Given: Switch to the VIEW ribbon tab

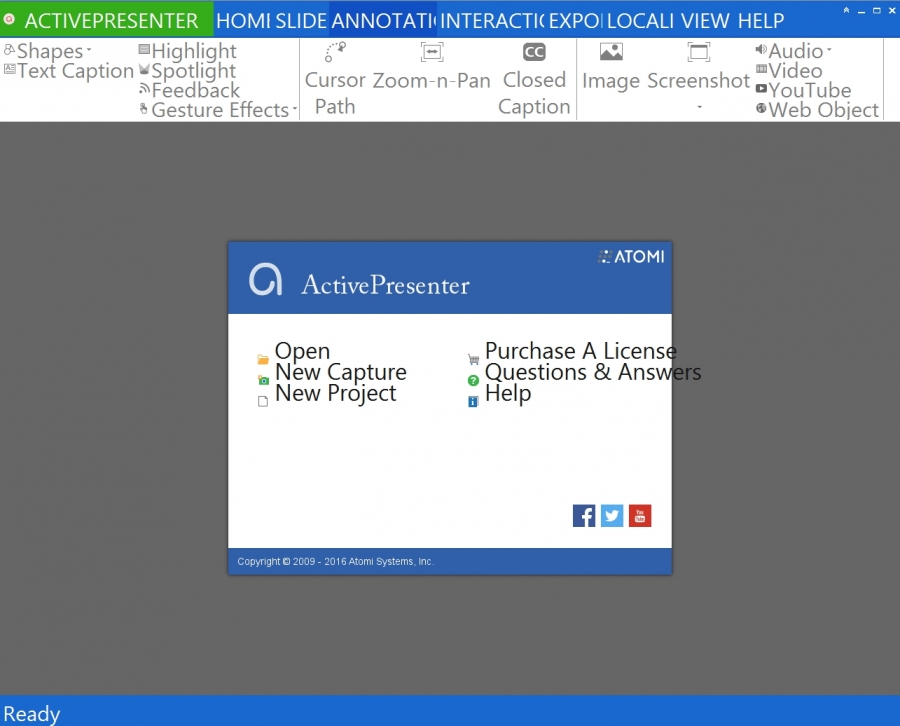Looking at the screenshot, I should pos(705,21).
